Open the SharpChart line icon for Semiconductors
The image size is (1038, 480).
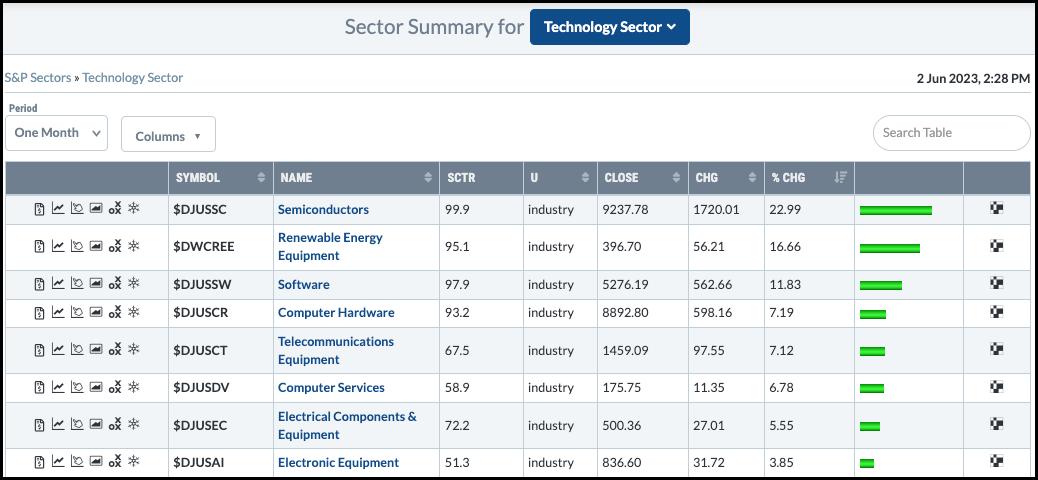point(58,209)
